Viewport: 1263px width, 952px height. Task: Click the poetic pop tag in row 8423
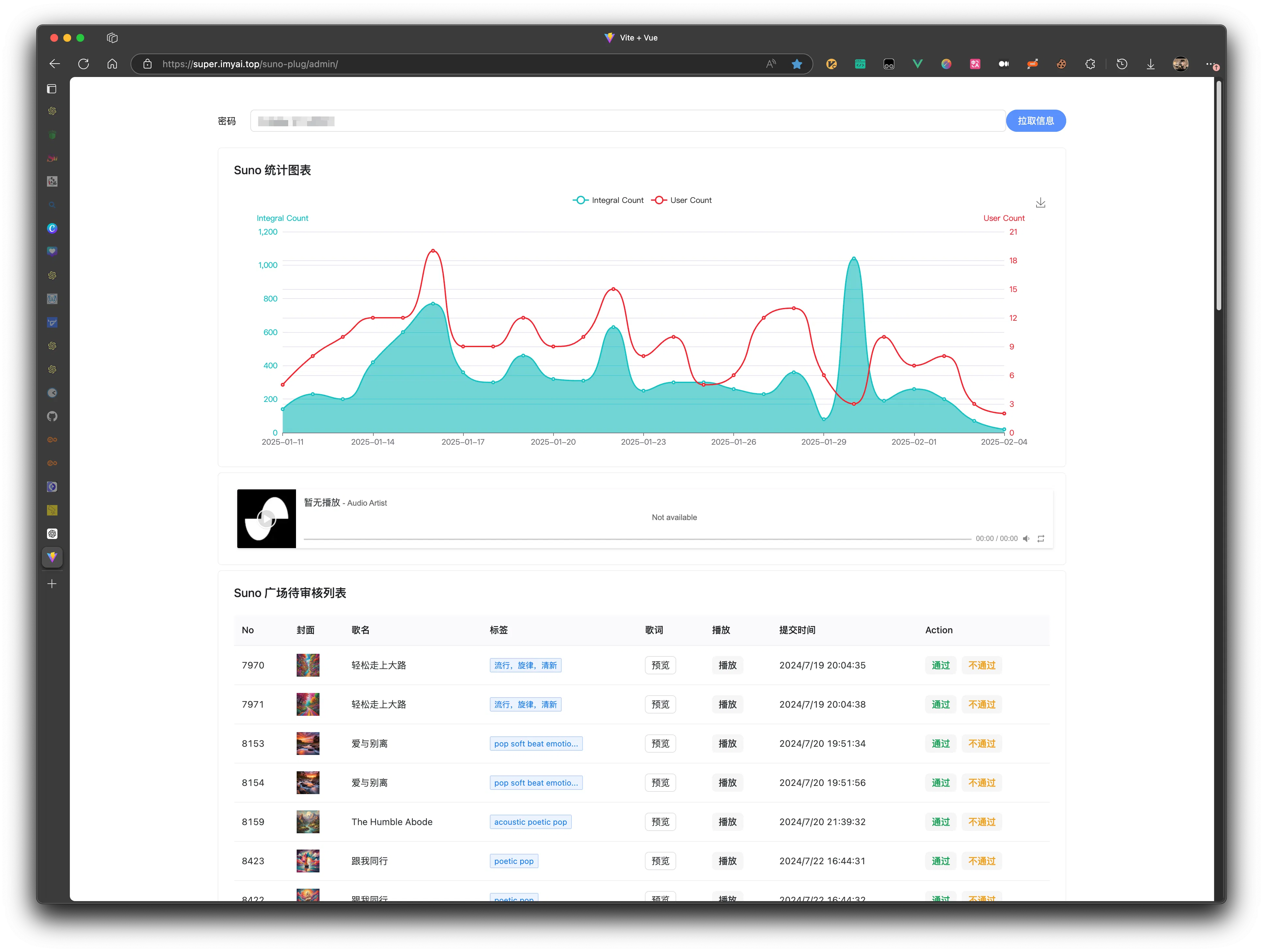[514, 861]
